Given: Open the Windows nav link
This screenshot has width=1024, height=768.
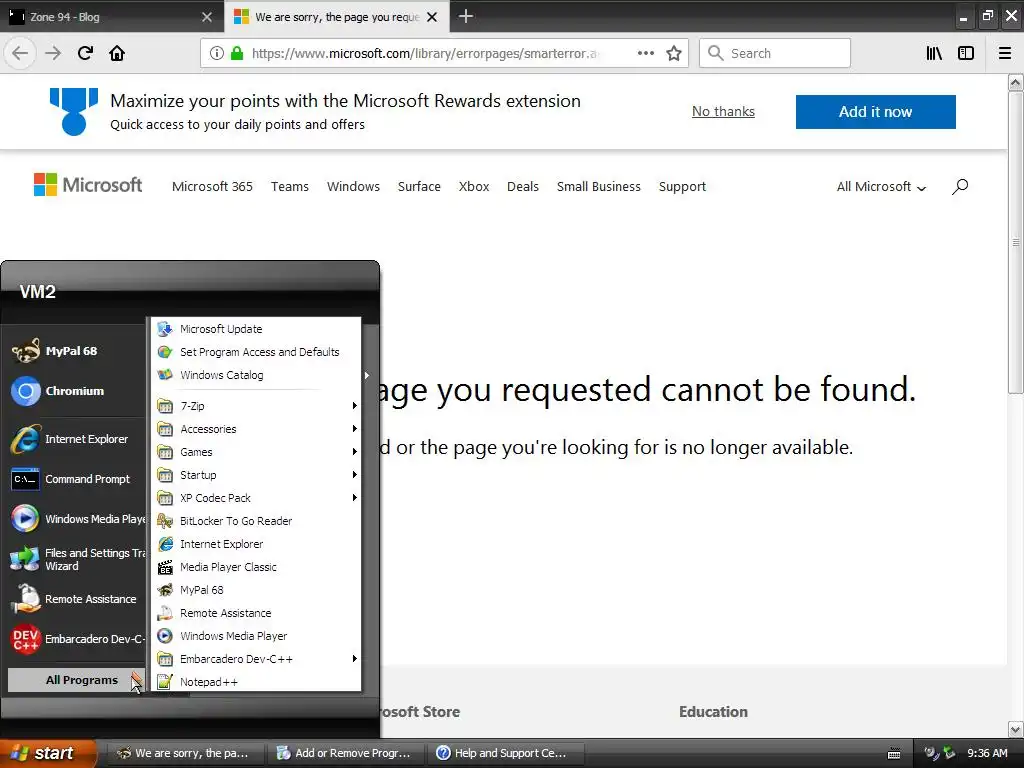Looking at the screenshot, I should [x=353, y=187].
